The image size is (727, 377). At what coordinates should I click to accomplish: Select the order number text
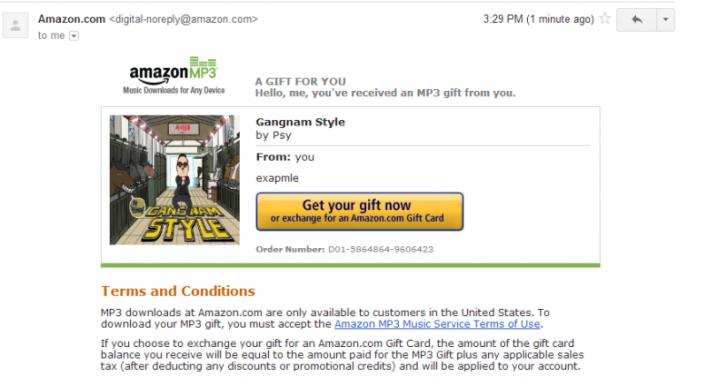tap(344, 249)
